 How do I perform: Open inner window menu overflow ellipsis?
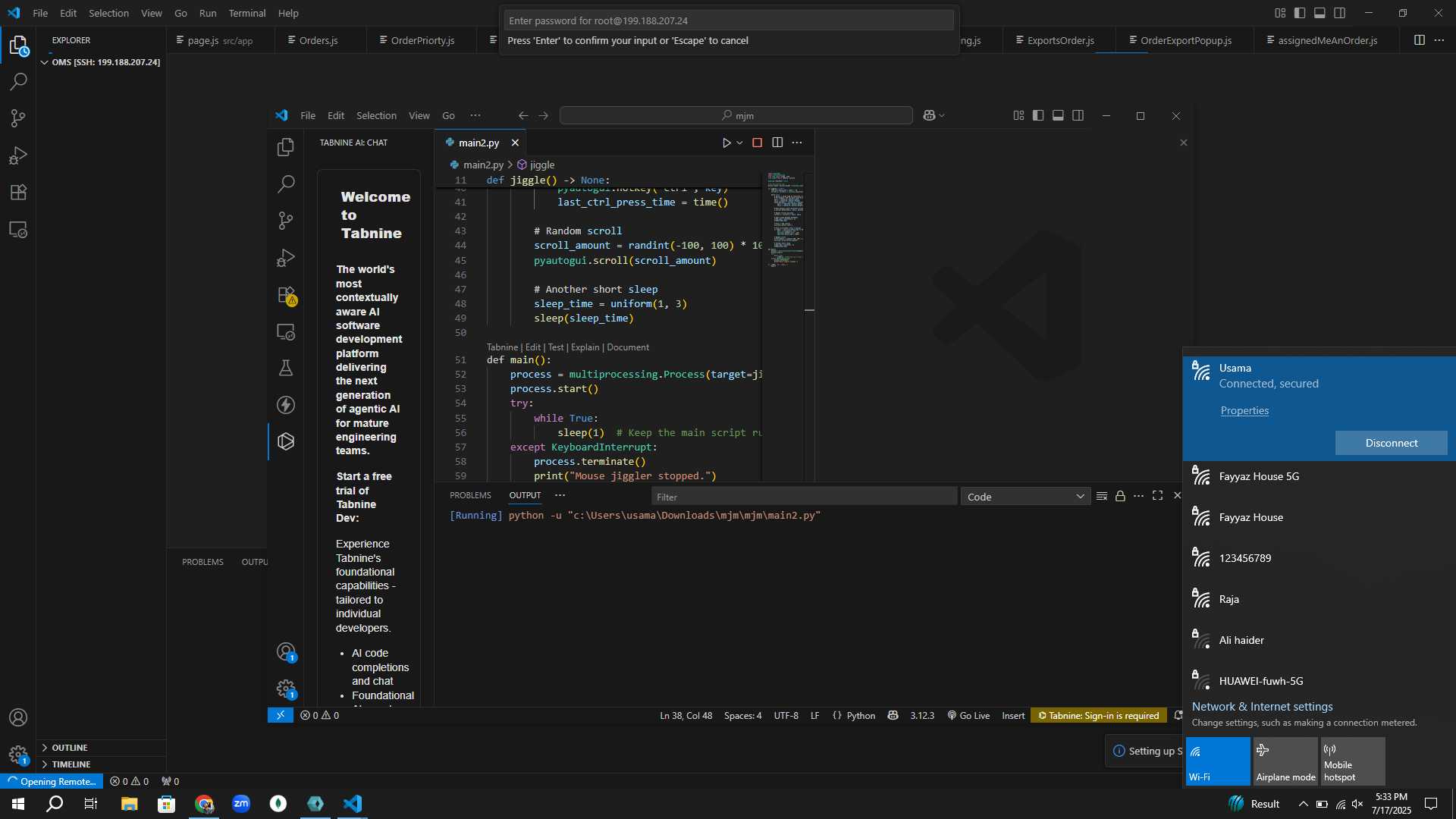(x=475, y=115)
